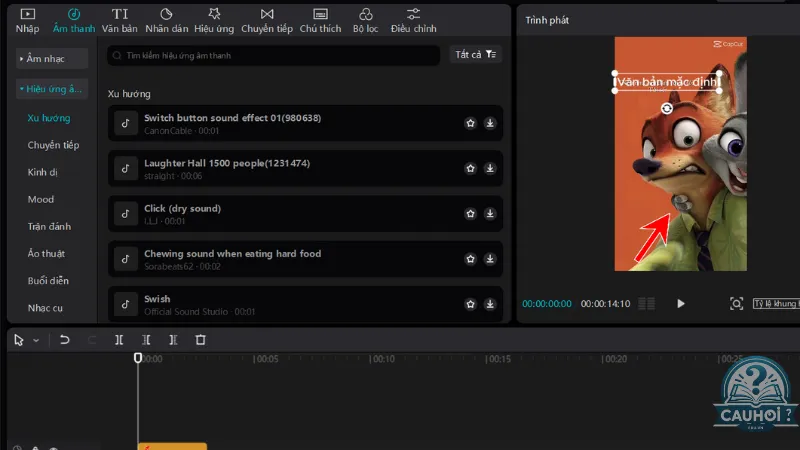Open the Chuyển tiếp transitions tab
Viewport: 800px width, 450px height.
click(267, 21)
